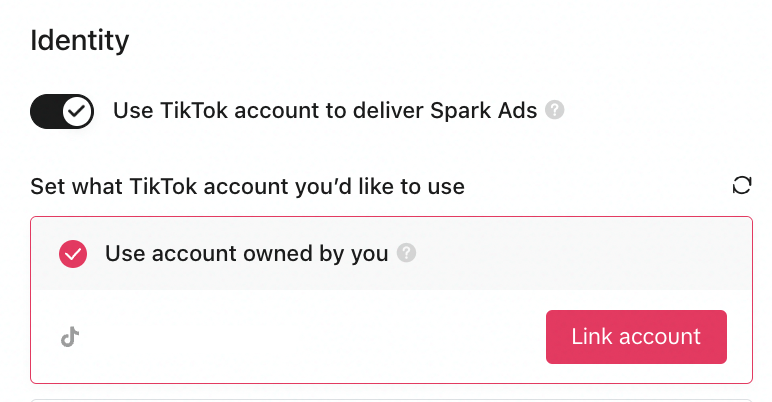Click the small gray TikTok note icon

(x=69, y=337)
